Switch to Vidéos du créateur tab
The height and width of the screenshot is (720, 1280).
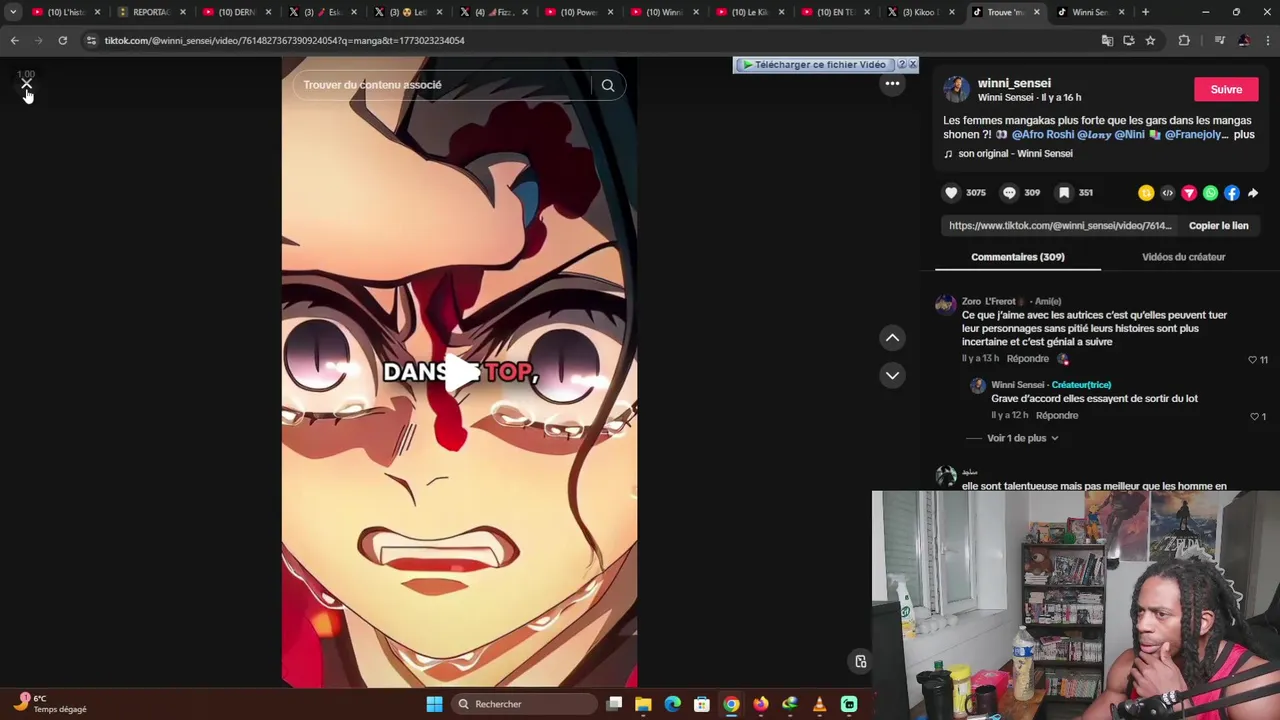(1183, 257)
